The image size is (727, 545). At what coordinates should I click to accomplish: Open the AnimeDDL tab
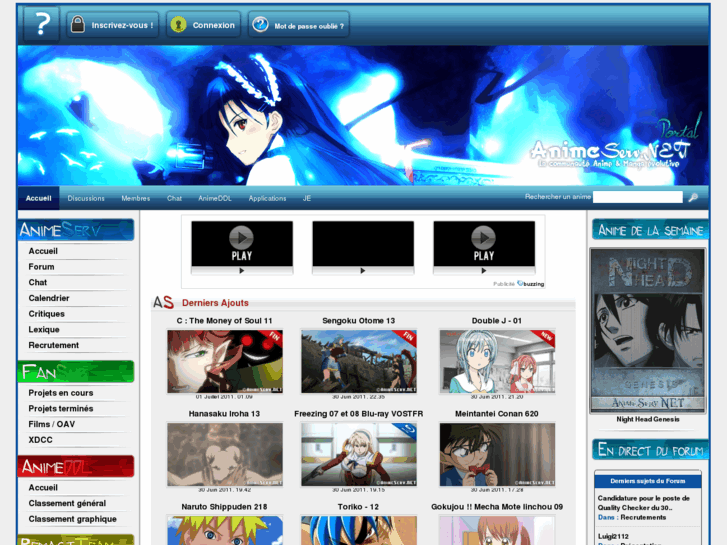[x=215, y=198]
